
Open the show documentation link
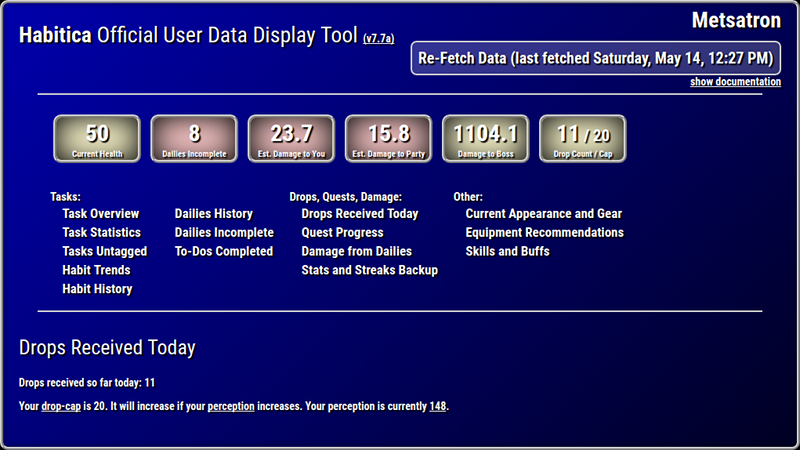pyautogui.click(x=735, y=82)
